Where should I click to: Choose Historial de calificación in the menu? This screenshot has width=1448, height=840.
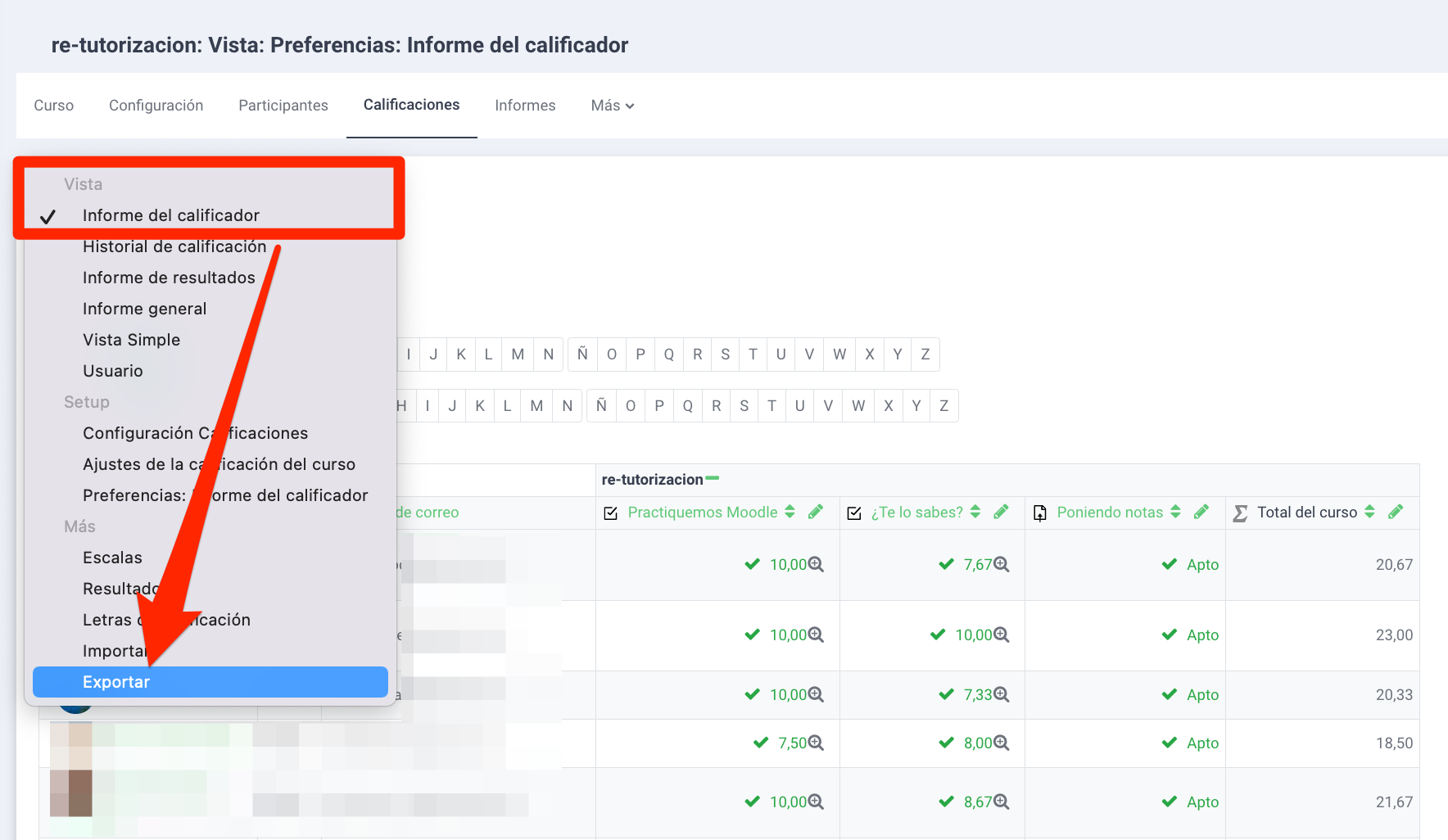[174, 246]
